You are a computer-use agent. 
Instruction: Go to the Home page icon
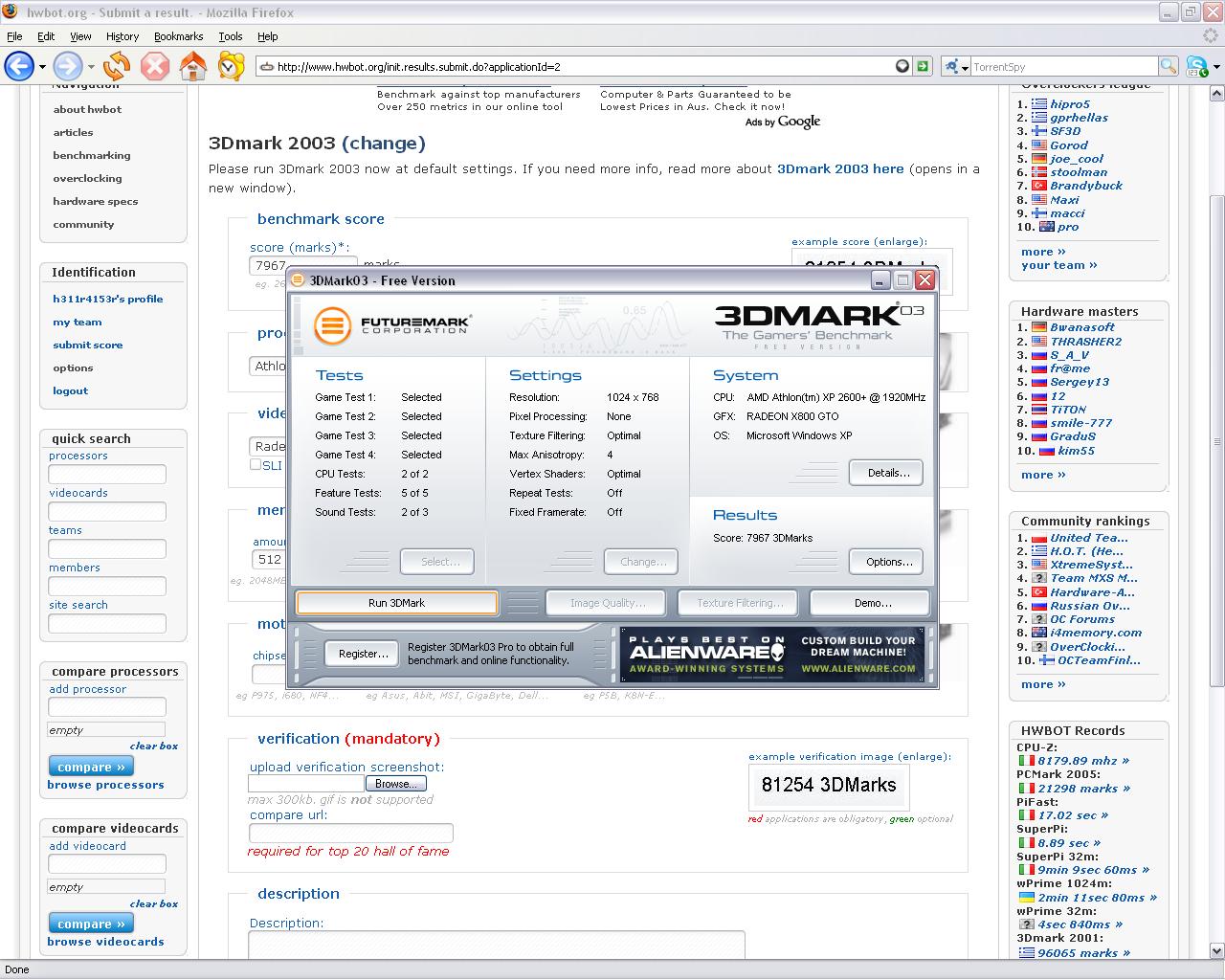pos(193,66)
